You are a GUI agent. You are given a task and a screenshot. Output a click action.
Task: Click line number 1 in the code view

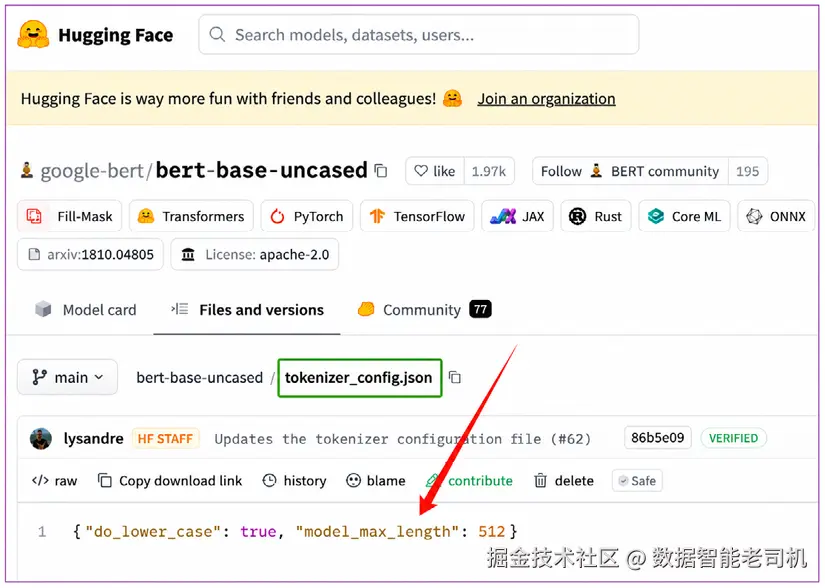click(42, 532)
